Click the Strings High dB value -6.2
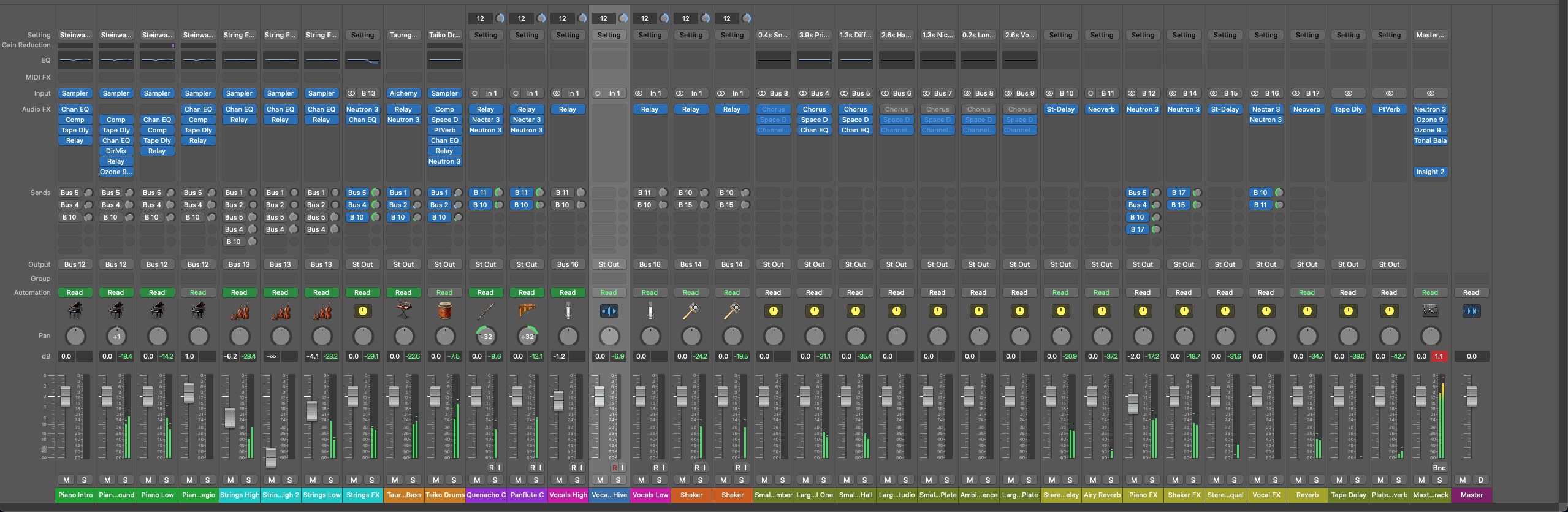This screenshot has height=512, width=1568. tap(230, 356)
